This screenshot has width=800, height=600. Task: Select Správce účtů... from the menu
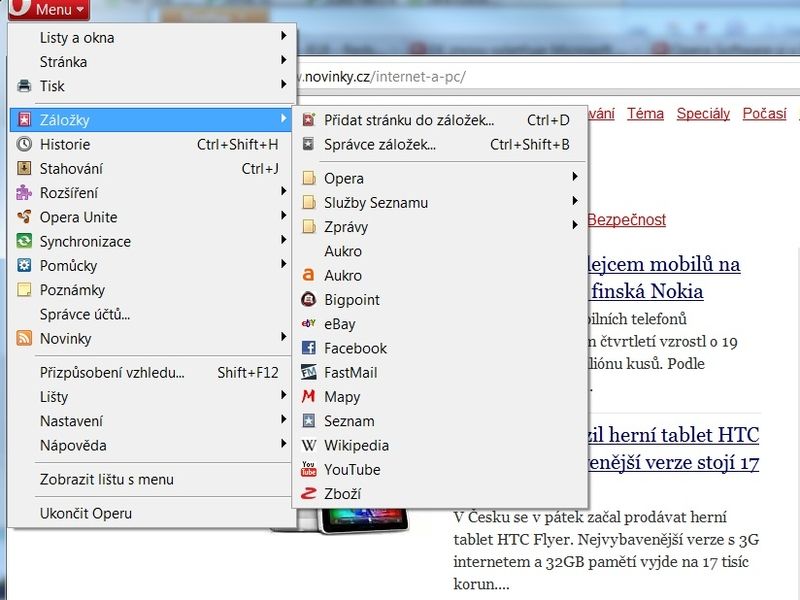coord(152,314)
